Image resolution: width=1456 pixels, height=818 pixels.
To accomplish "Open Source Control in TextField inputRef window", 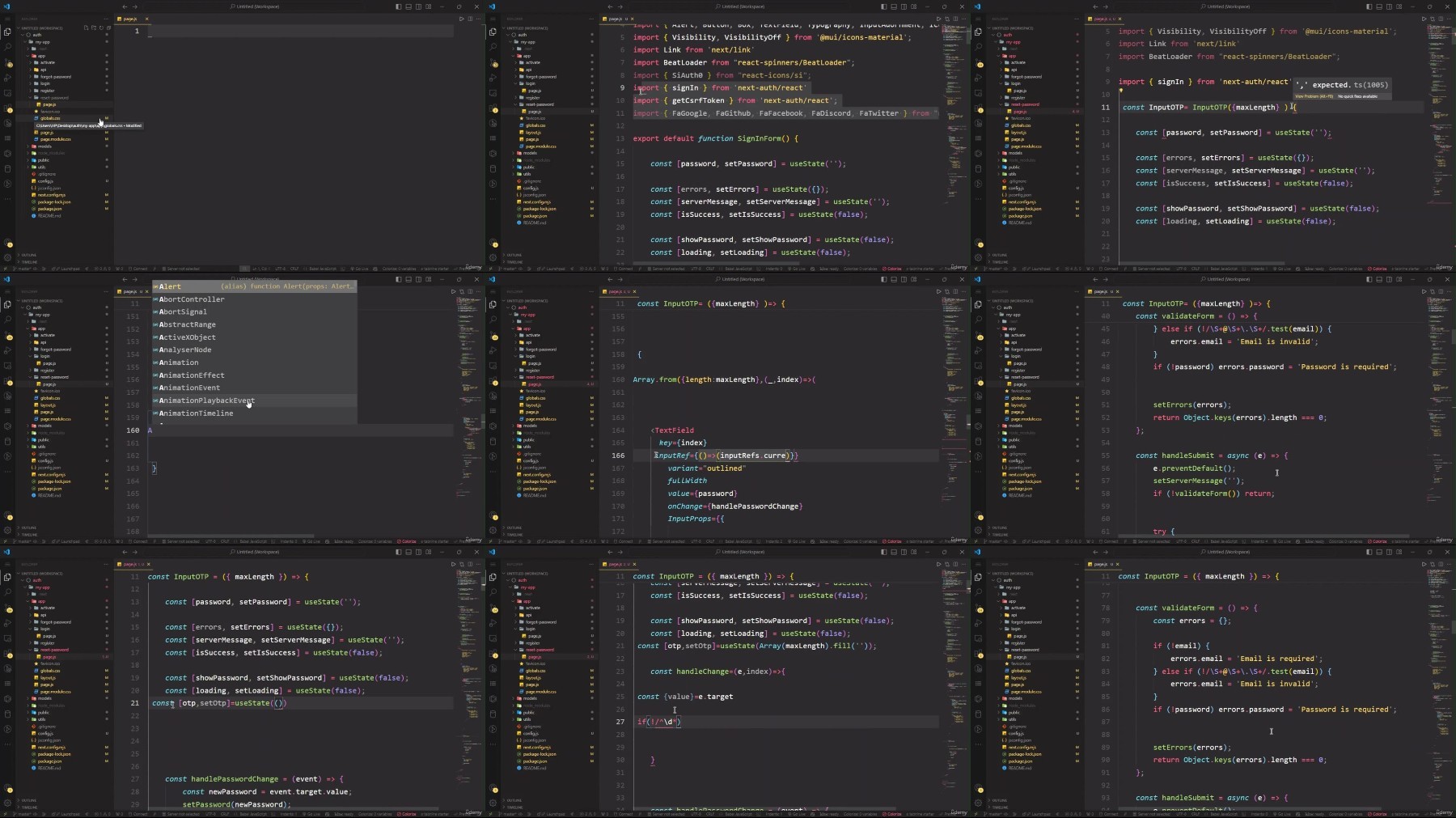I will pyautogui.click(x=493, y=336).
